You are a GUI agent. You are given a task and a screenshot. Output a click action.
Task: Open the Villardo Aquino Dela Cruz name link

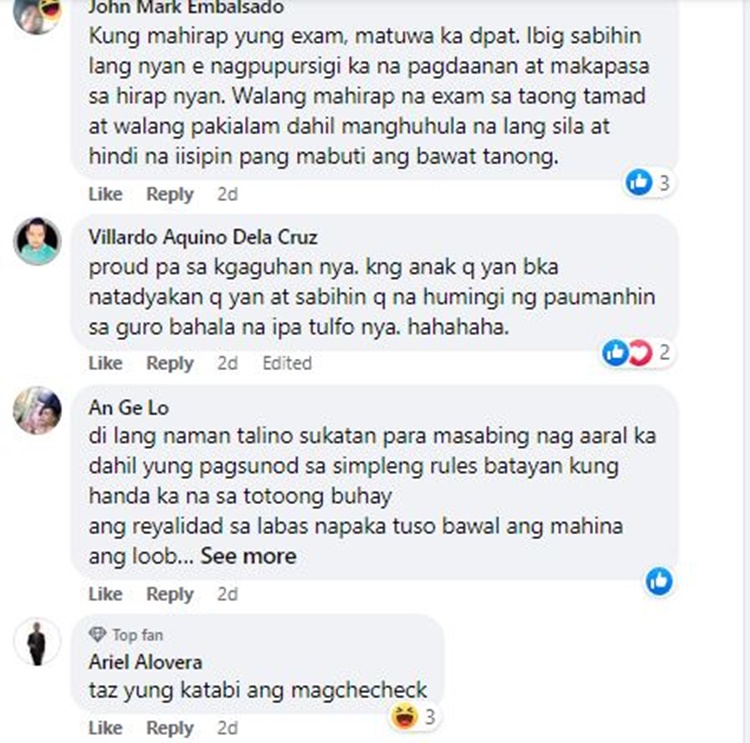click(x=203, y=237)
